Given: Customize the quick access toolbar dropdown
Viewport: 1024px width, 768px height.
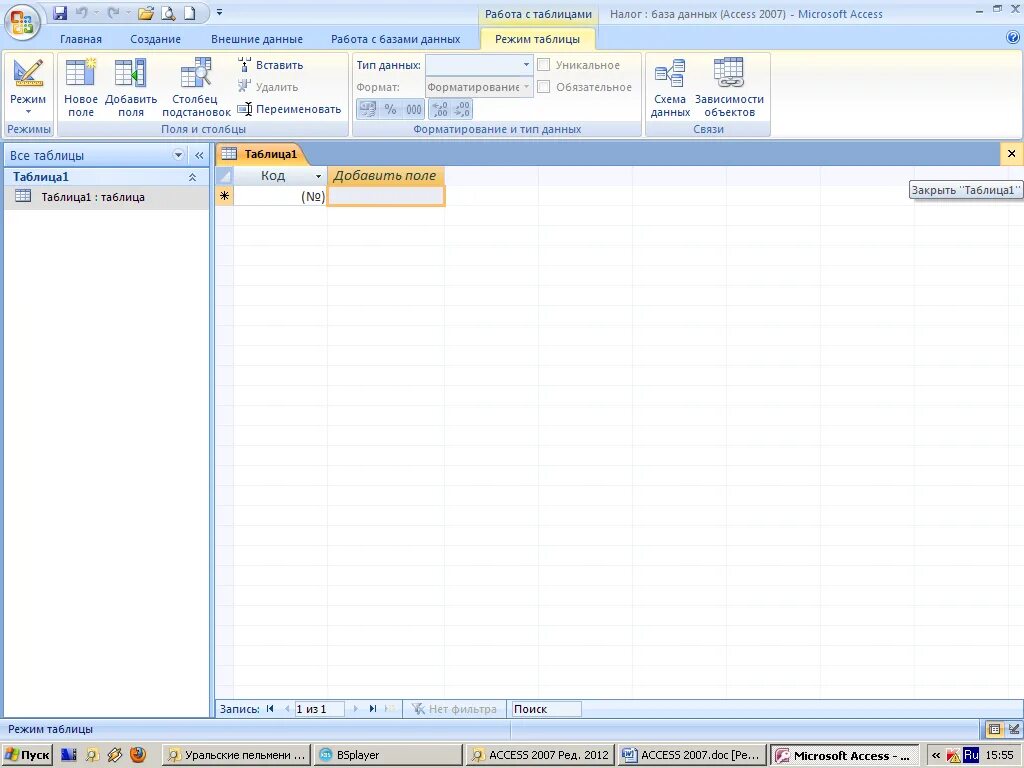Looking at the screenshot, I should 219,12.
